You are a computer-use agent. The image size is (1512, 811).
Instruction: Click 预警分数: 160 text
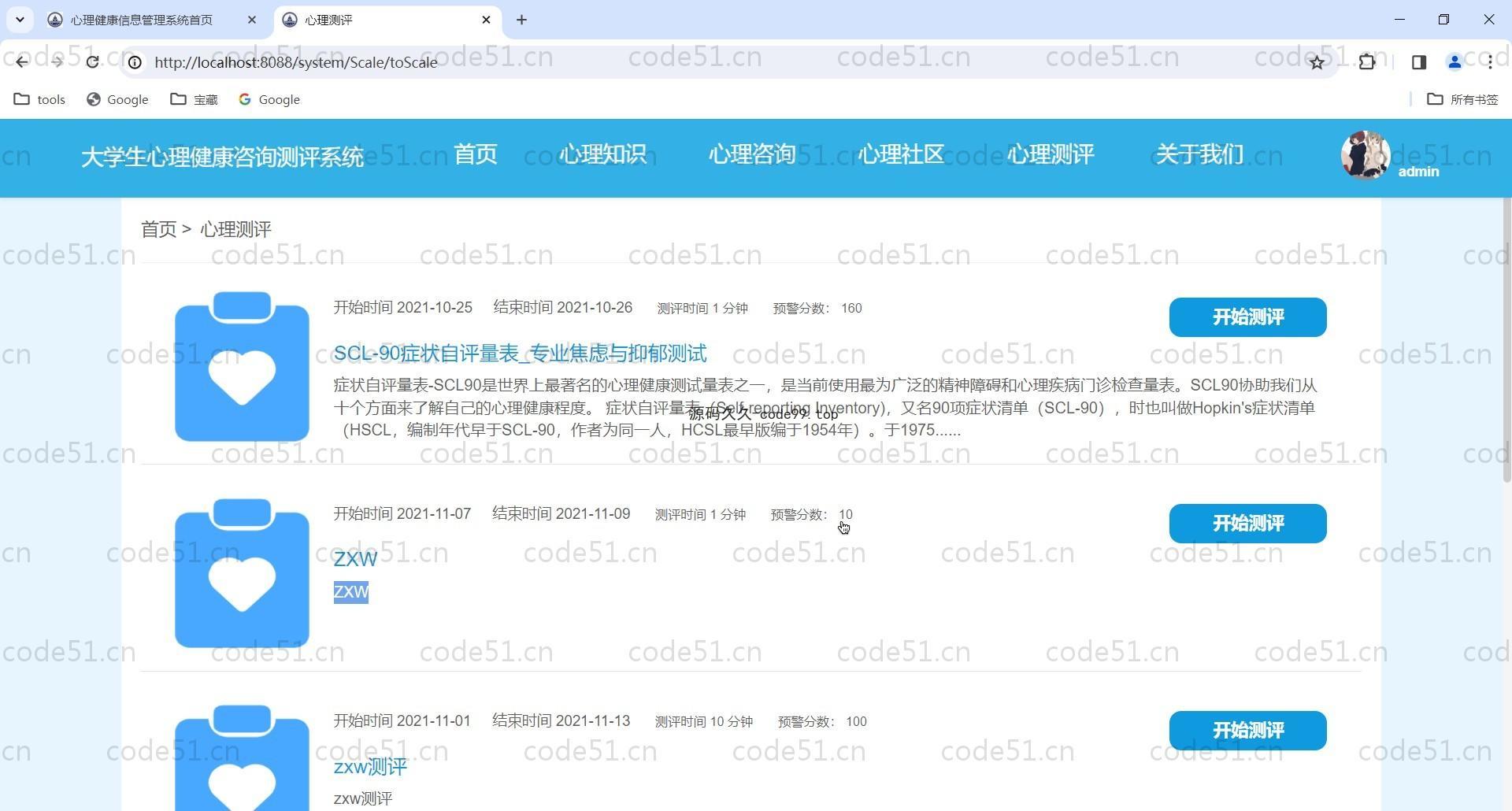click(x=817, y=309)
